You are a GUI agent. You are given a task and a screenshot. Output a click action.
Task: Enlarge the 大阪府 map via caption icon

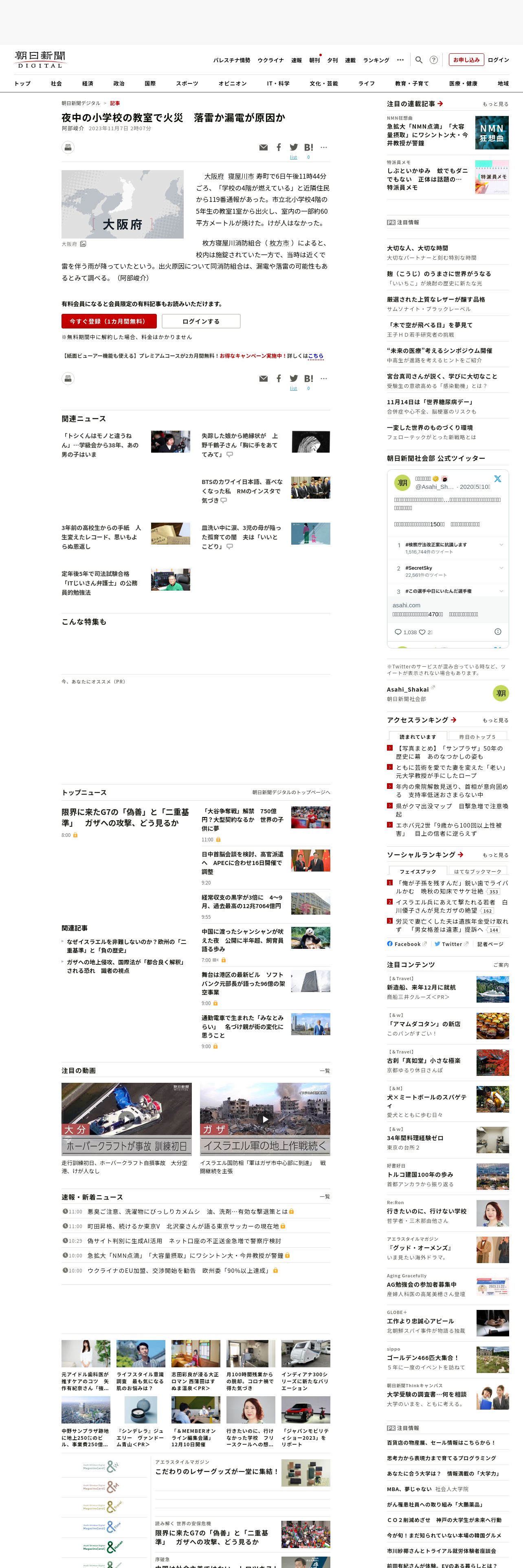83,243
